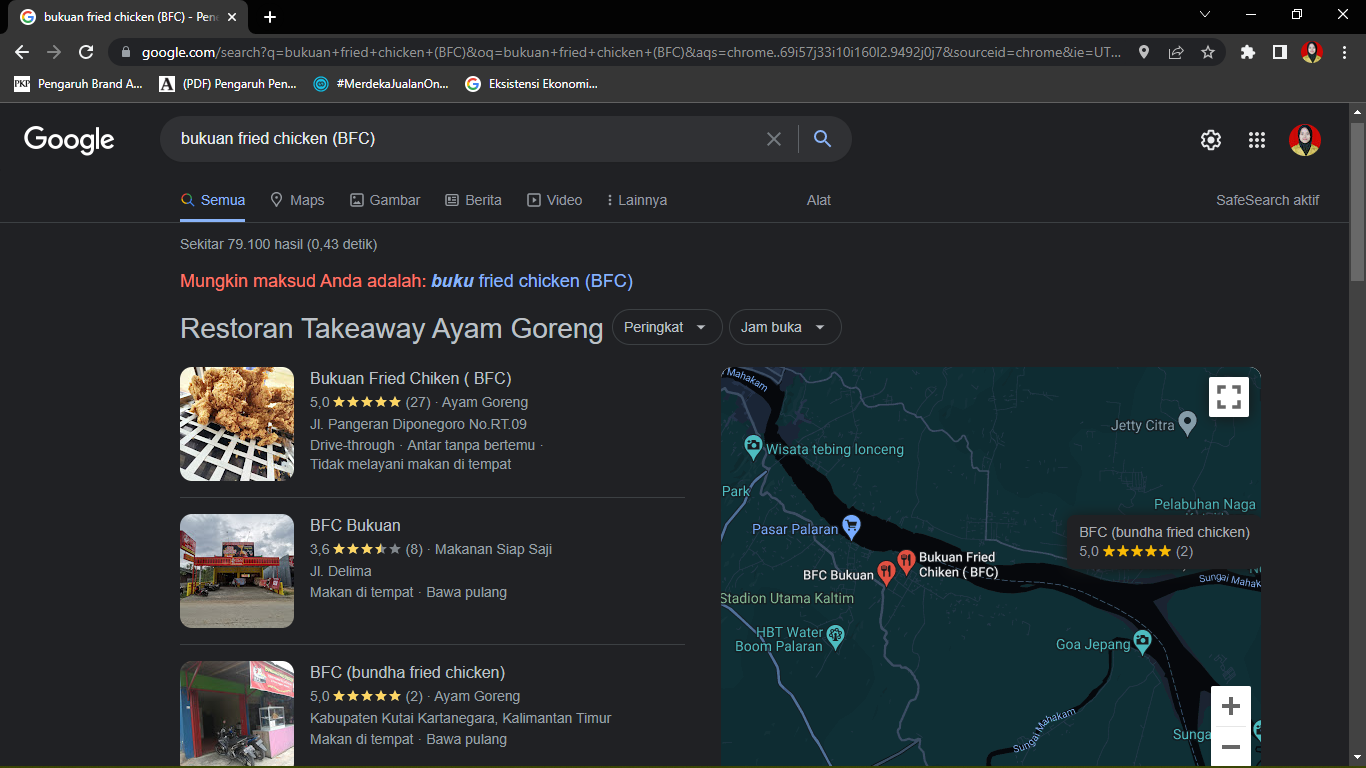Click the HBT Water Boom Palaran marker
Image resolution: width=1366 pixels, height=768 pixels.
[x=835, y=635]
